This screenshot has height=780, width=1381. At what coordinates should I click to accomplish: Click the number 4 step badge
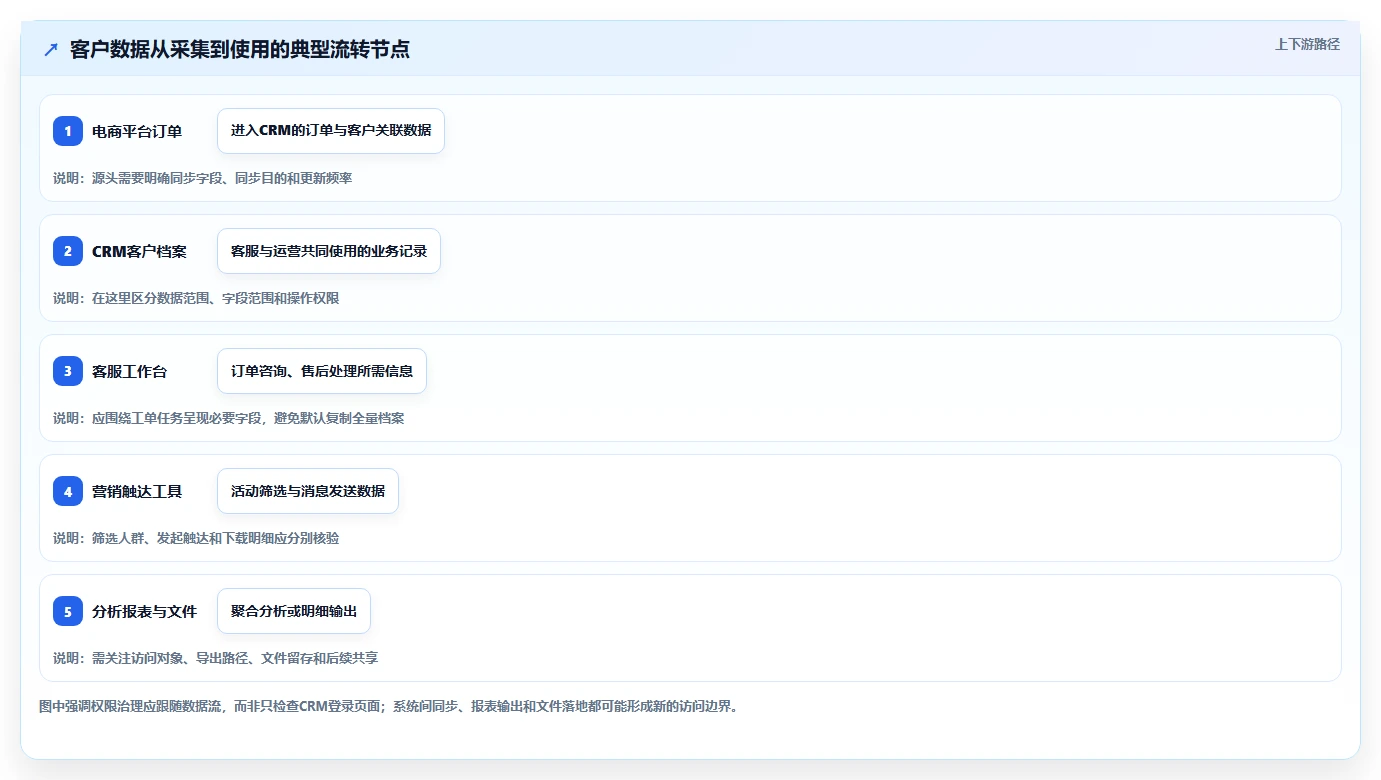tap(68, 491)
